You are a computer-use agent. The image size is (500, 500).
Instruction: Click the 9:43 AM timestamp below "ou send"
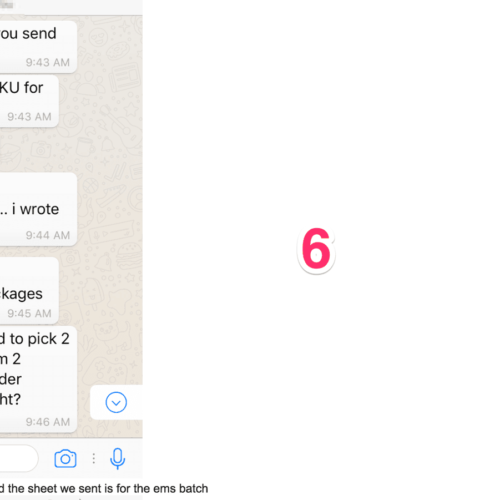pyautogui.click(x=48, y=62)
